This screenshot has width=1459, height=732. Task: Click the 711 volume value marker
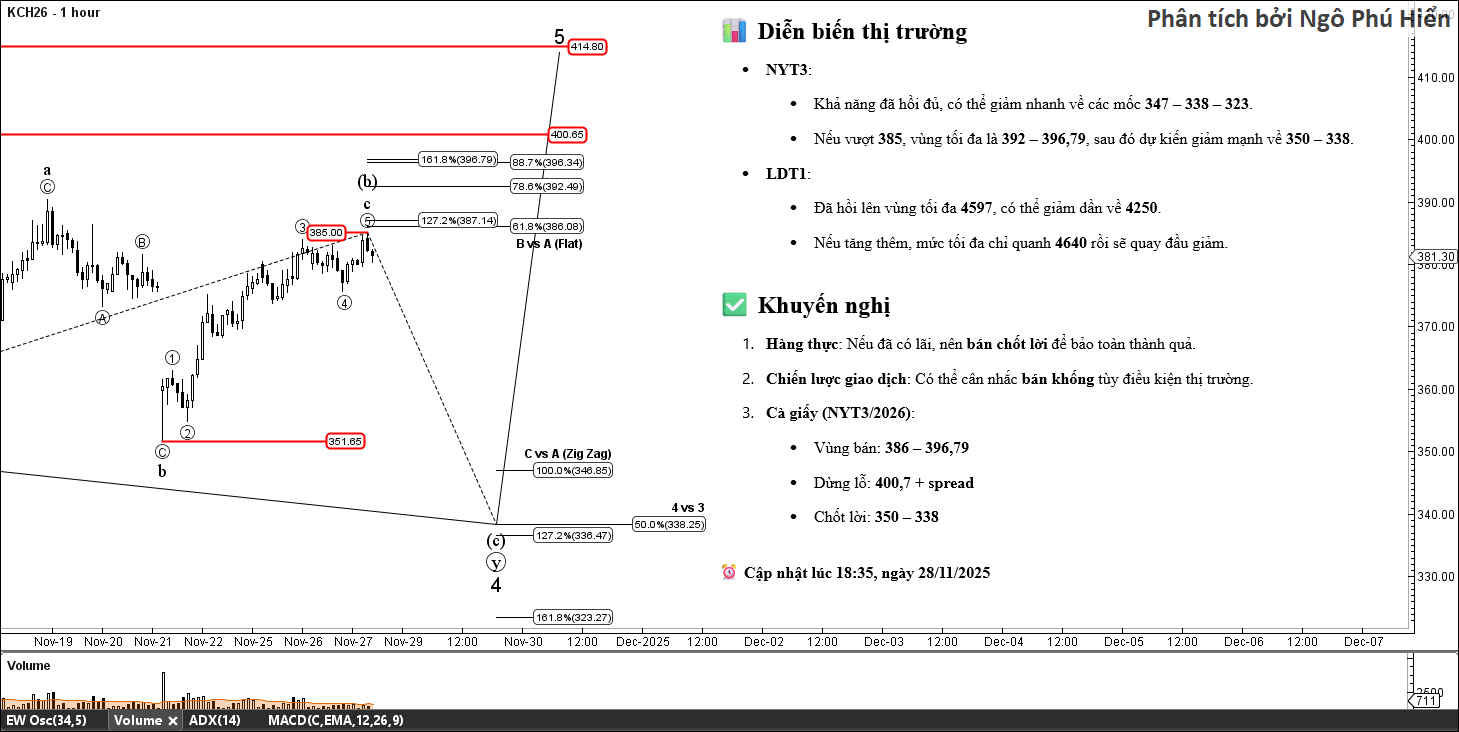tap(1427, 701)
